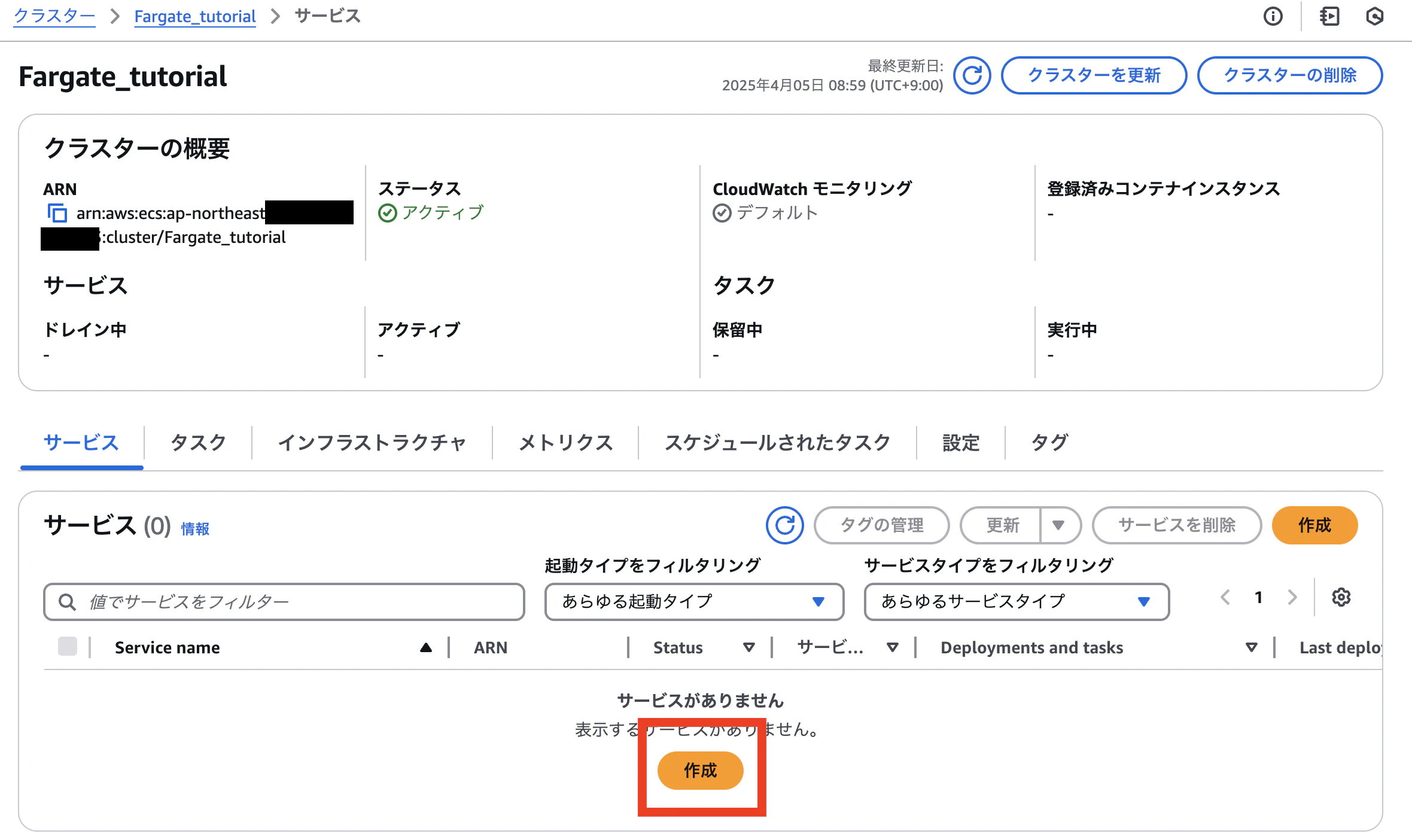This screenshot has height=840, width=1412.
Task: Switch to the タスク tab
Action: click(x=198, y=443)
